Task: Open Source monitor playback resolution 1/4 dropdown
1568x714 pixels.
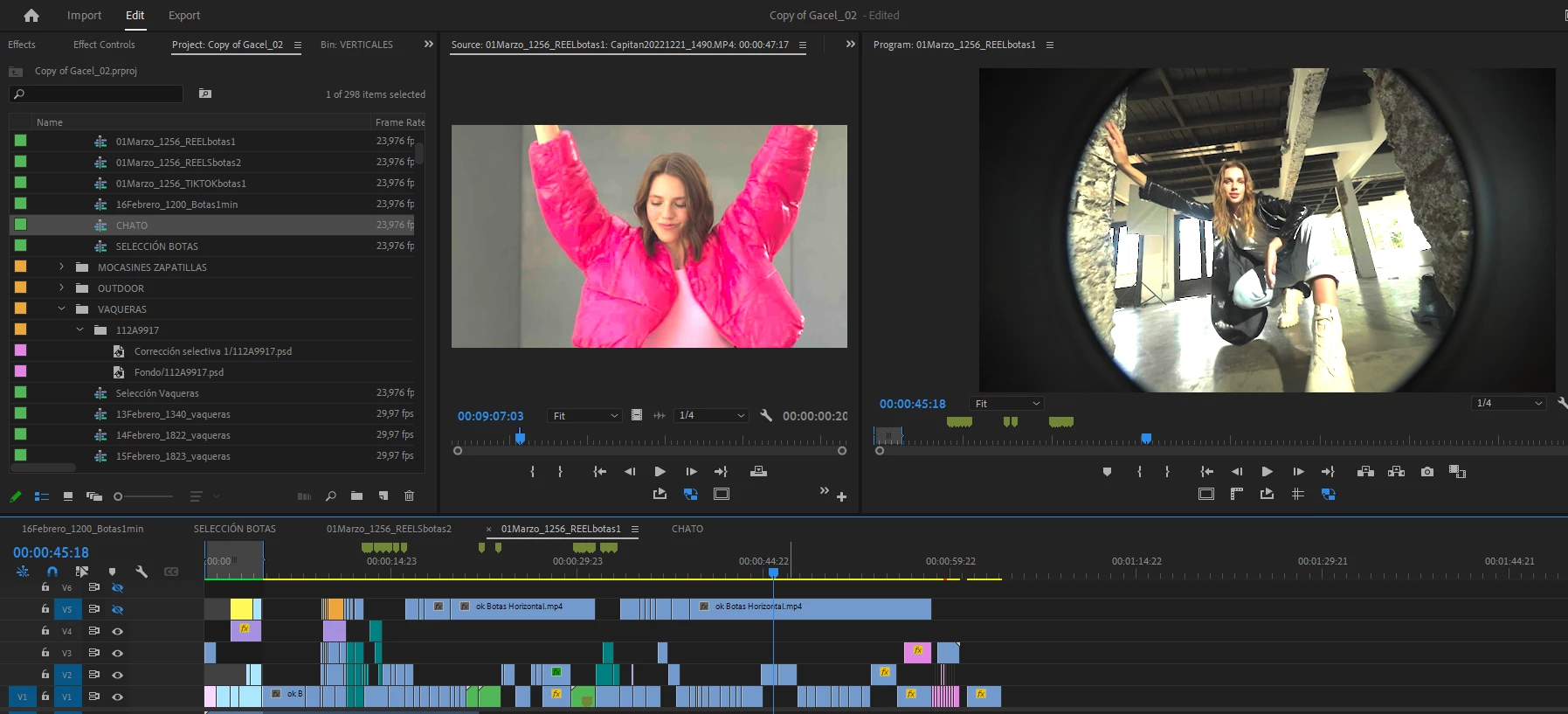Action: (x=711, y=416)
